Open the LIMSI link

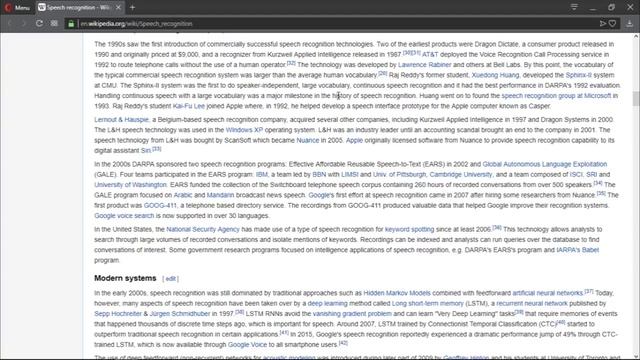[x=349, y=174]
